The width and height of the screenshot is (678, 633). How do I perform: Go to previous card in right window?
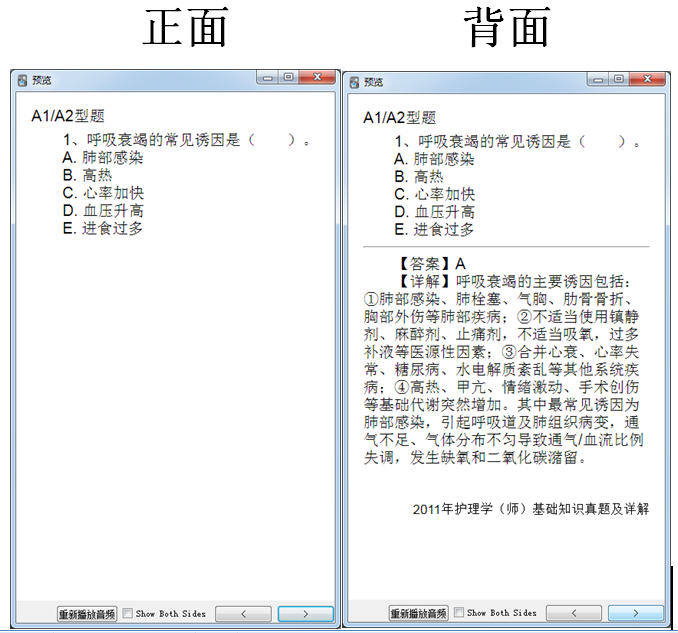point(574,613)
